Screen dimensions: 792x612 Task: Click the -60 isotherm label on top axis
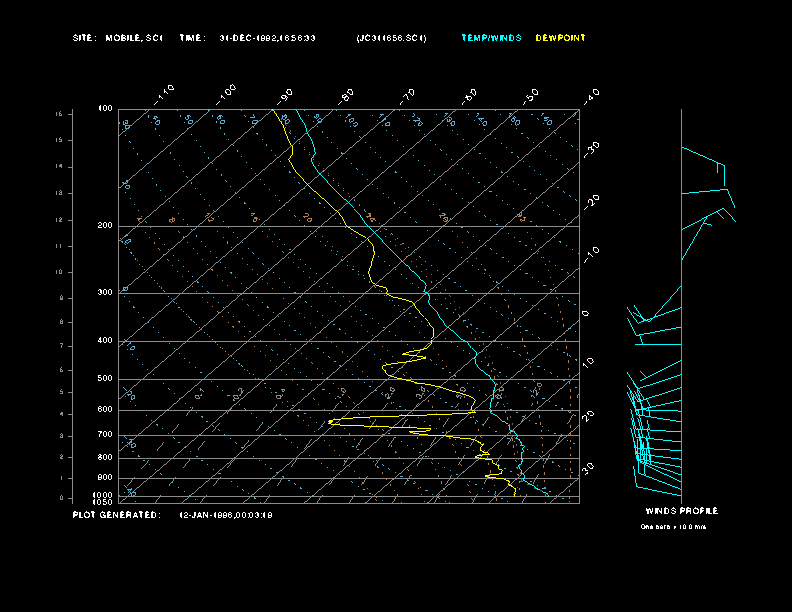pos(469,96)
